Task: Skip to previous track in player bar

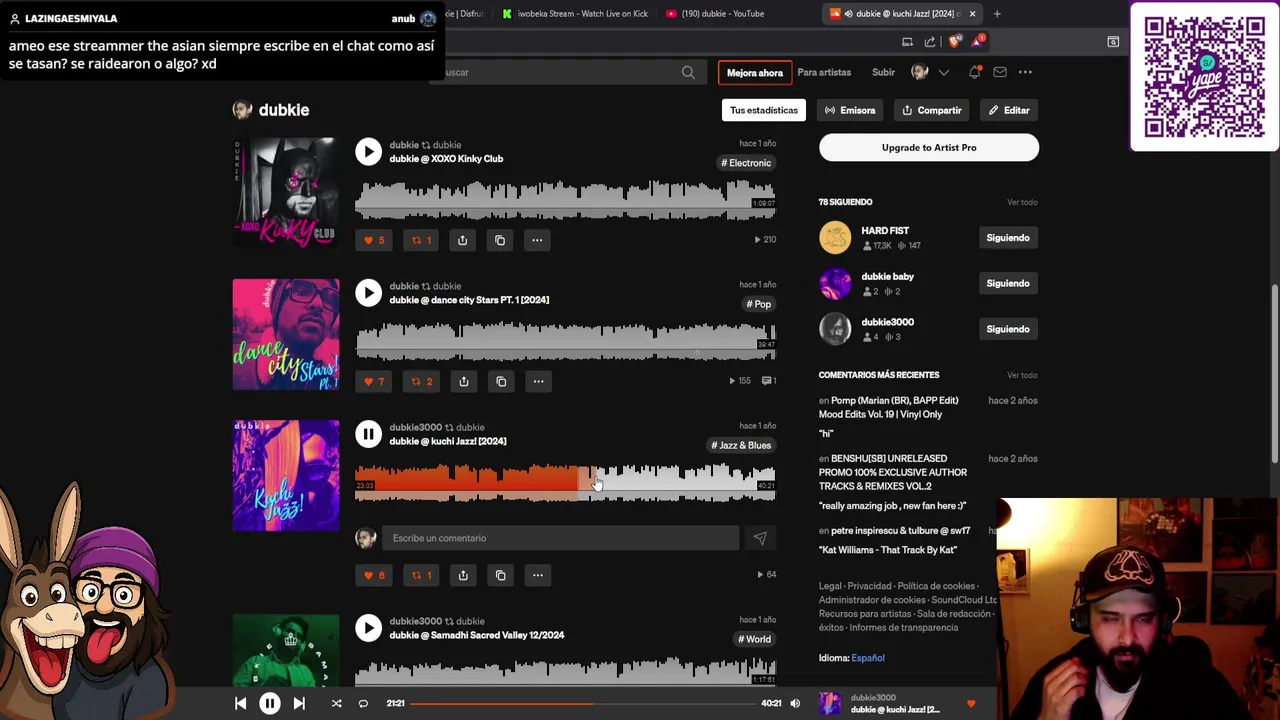Action: point(240,704)
